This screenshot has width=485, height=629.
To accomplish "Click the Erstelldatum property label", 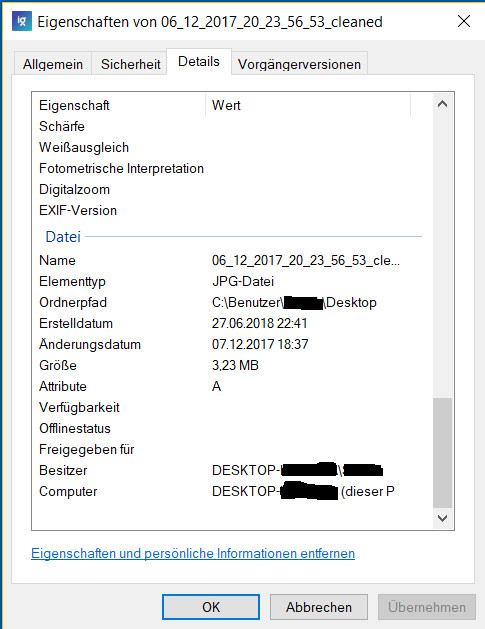I will (76, 323).
